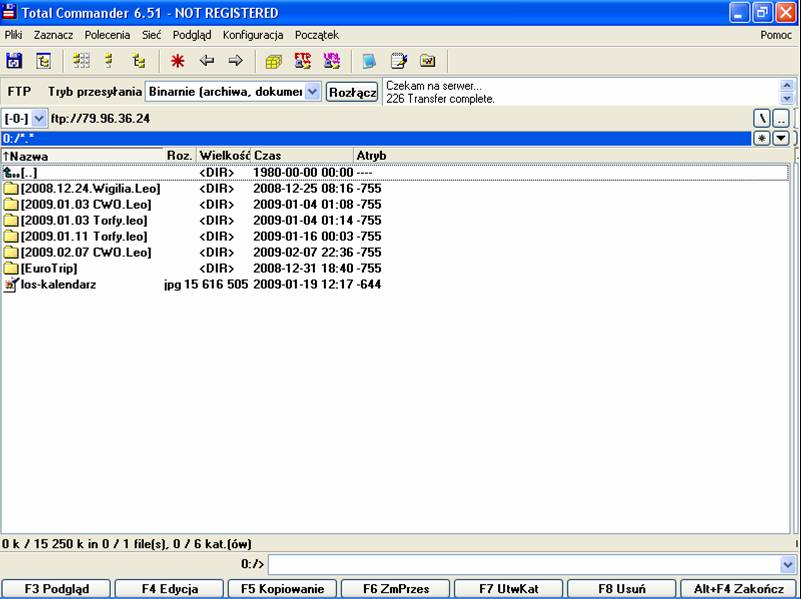This screenshot has height=599, width=801.
Task: Click the notepad with pen toolbar icon
Action: [x=398, y=61]
